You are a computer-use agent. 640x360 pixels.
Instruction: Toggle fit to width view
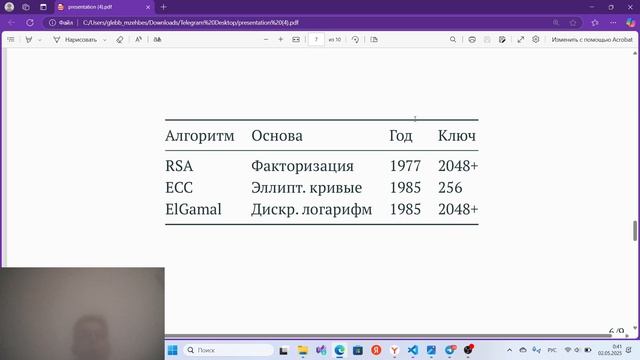click(x=296, y=40)
